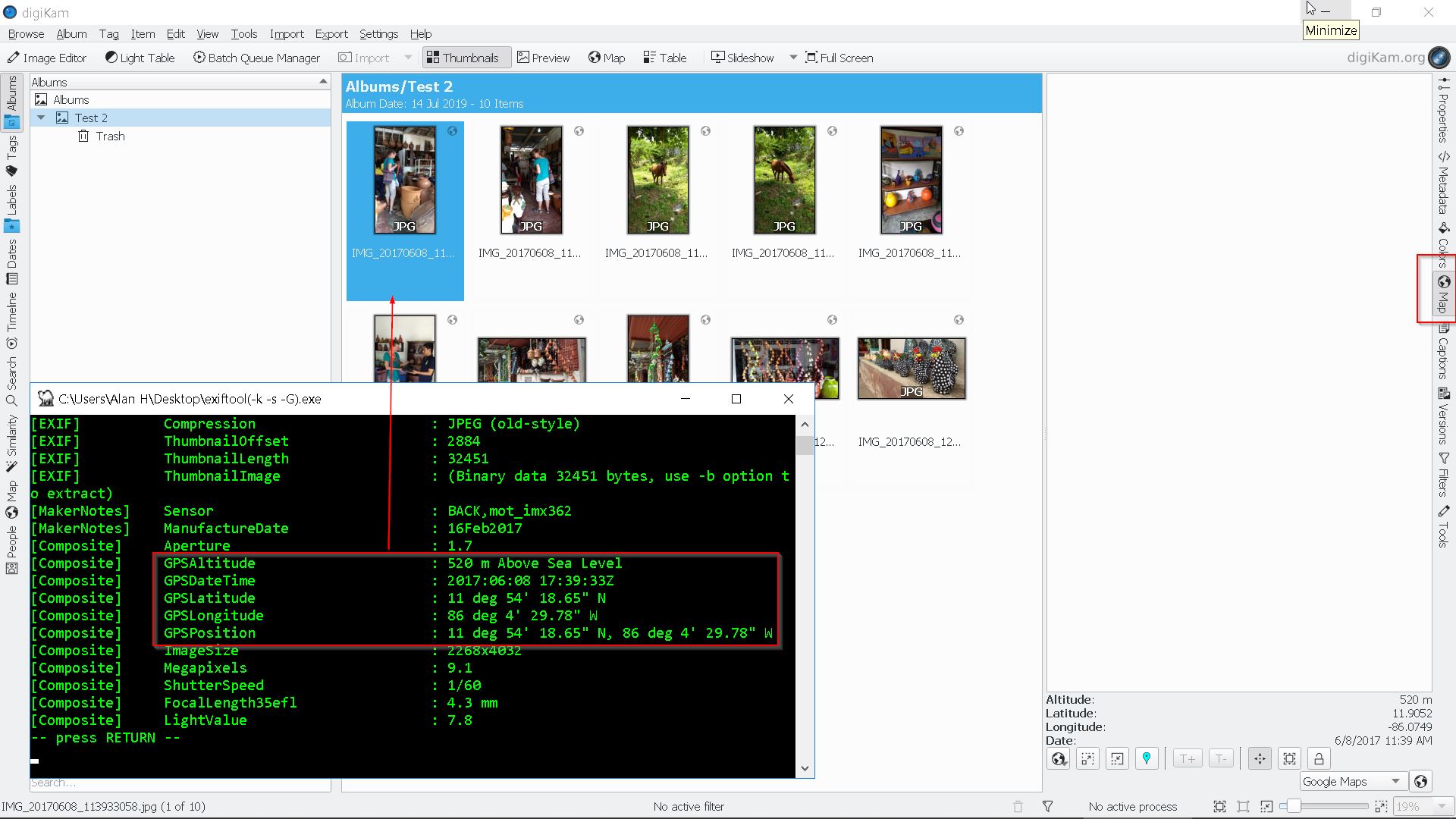Click the thumbnail zoom slider
The height and width of the screenshot is (819, 1456).
coord(1294,806)
